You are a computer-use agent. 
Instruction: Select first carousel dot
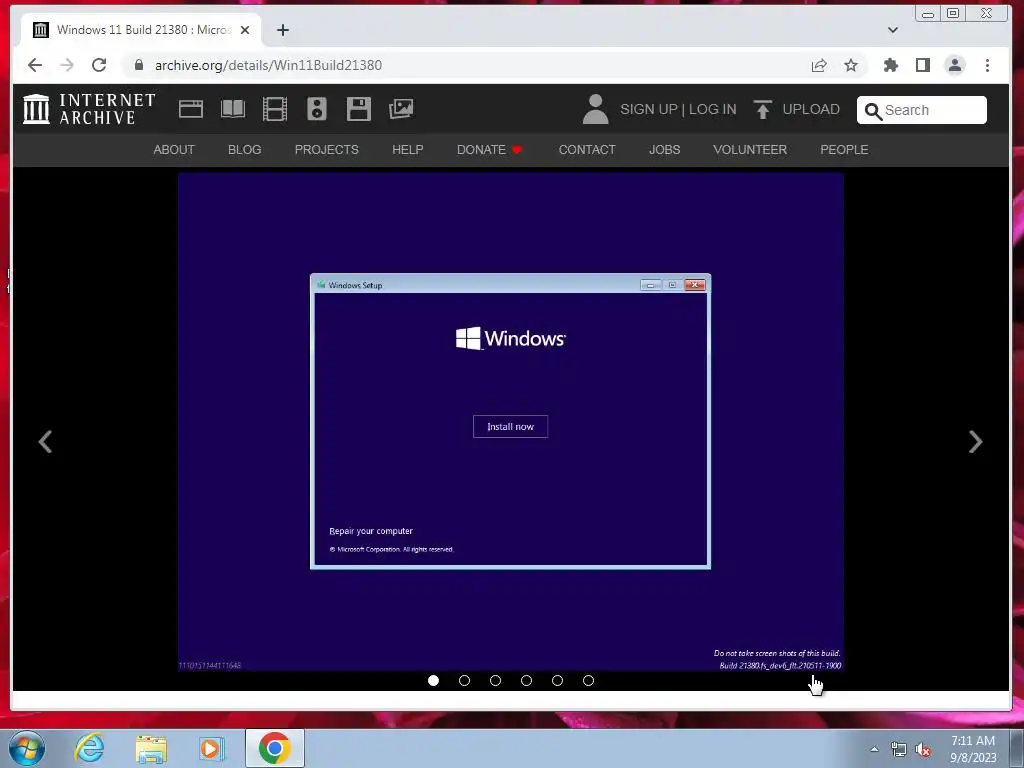(x=433, y=680)
